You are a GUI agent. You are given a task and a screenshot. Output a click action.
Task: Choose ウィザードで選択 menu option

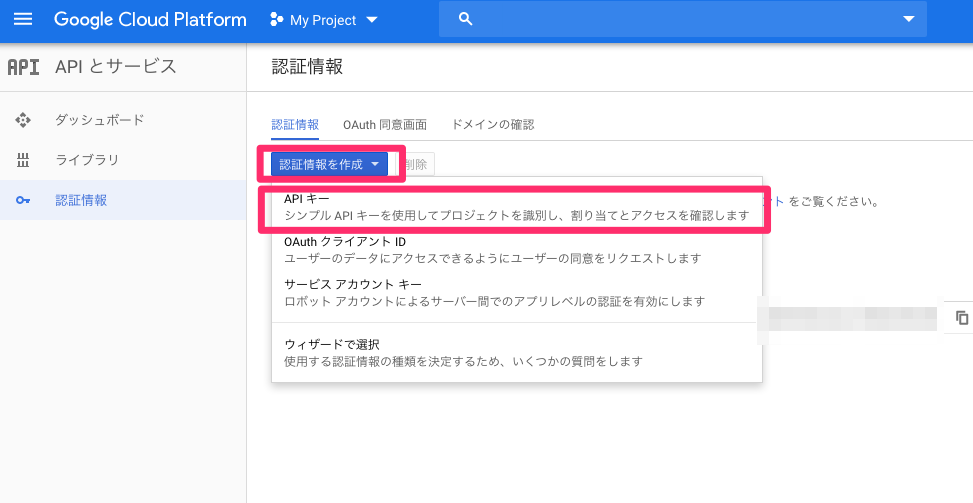point(516,352)
